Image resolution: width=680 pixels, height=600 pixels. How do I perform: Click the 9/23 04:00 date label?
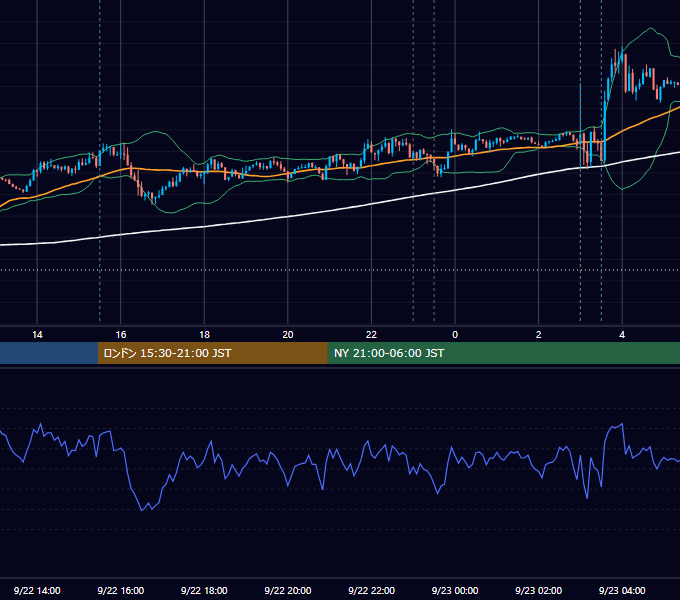pyautogui.click(x=622, y=590)
